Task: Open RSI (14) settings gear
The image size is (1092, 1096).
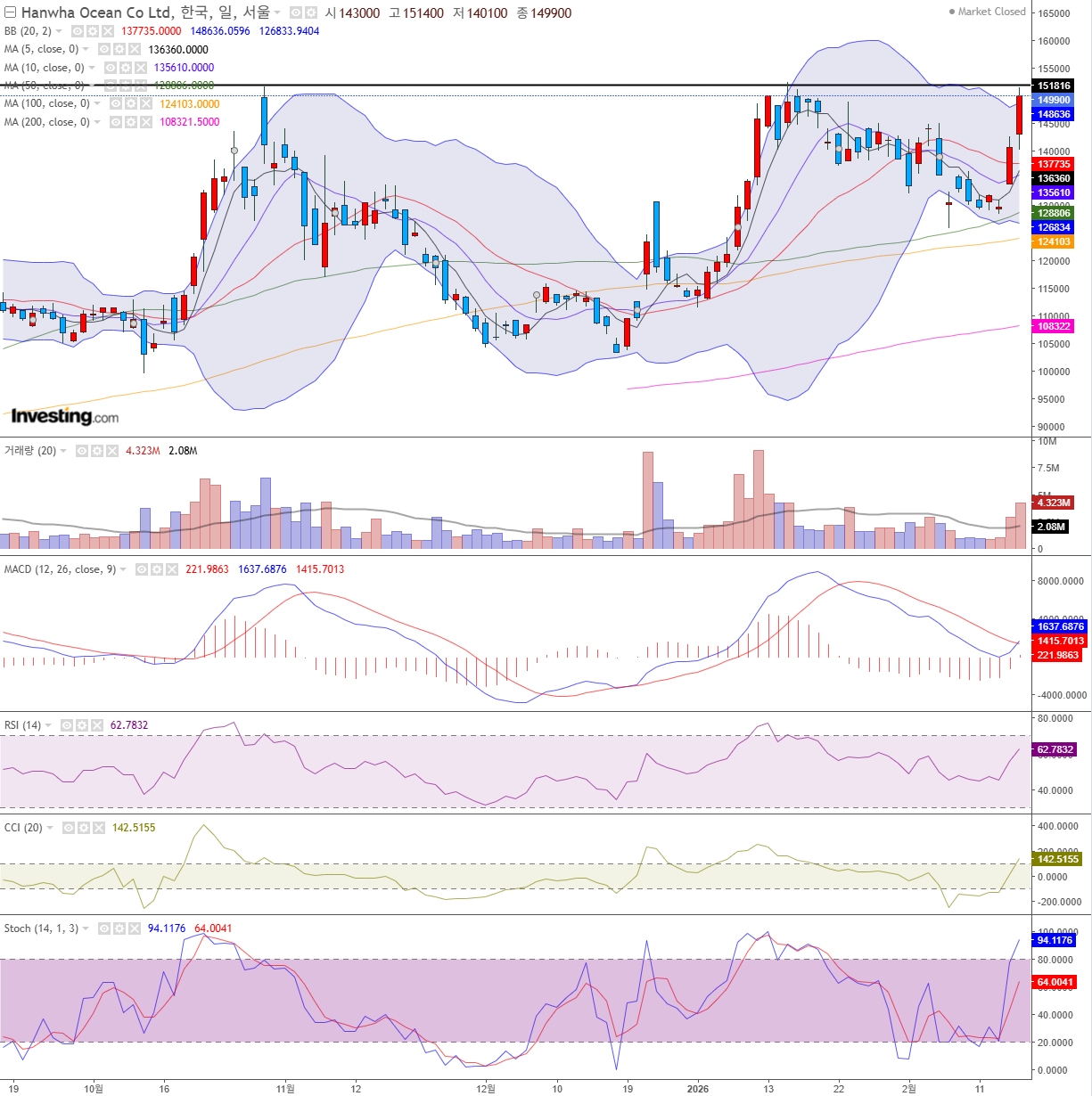Action: [x=81, y=725]
